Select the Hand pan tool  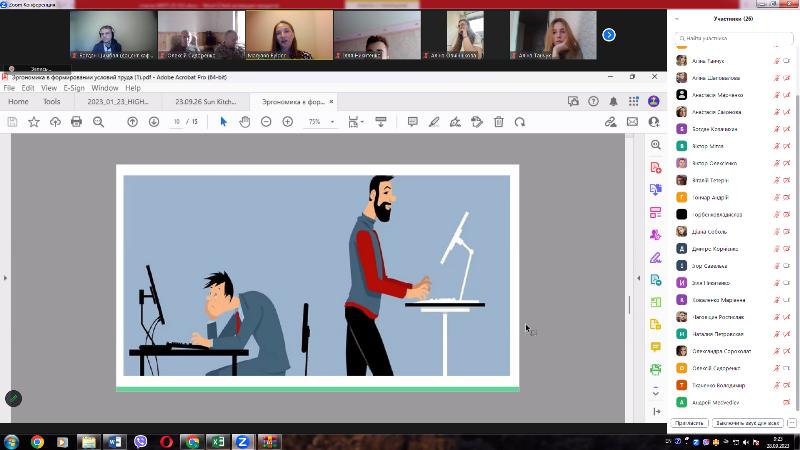coord(244,122)
